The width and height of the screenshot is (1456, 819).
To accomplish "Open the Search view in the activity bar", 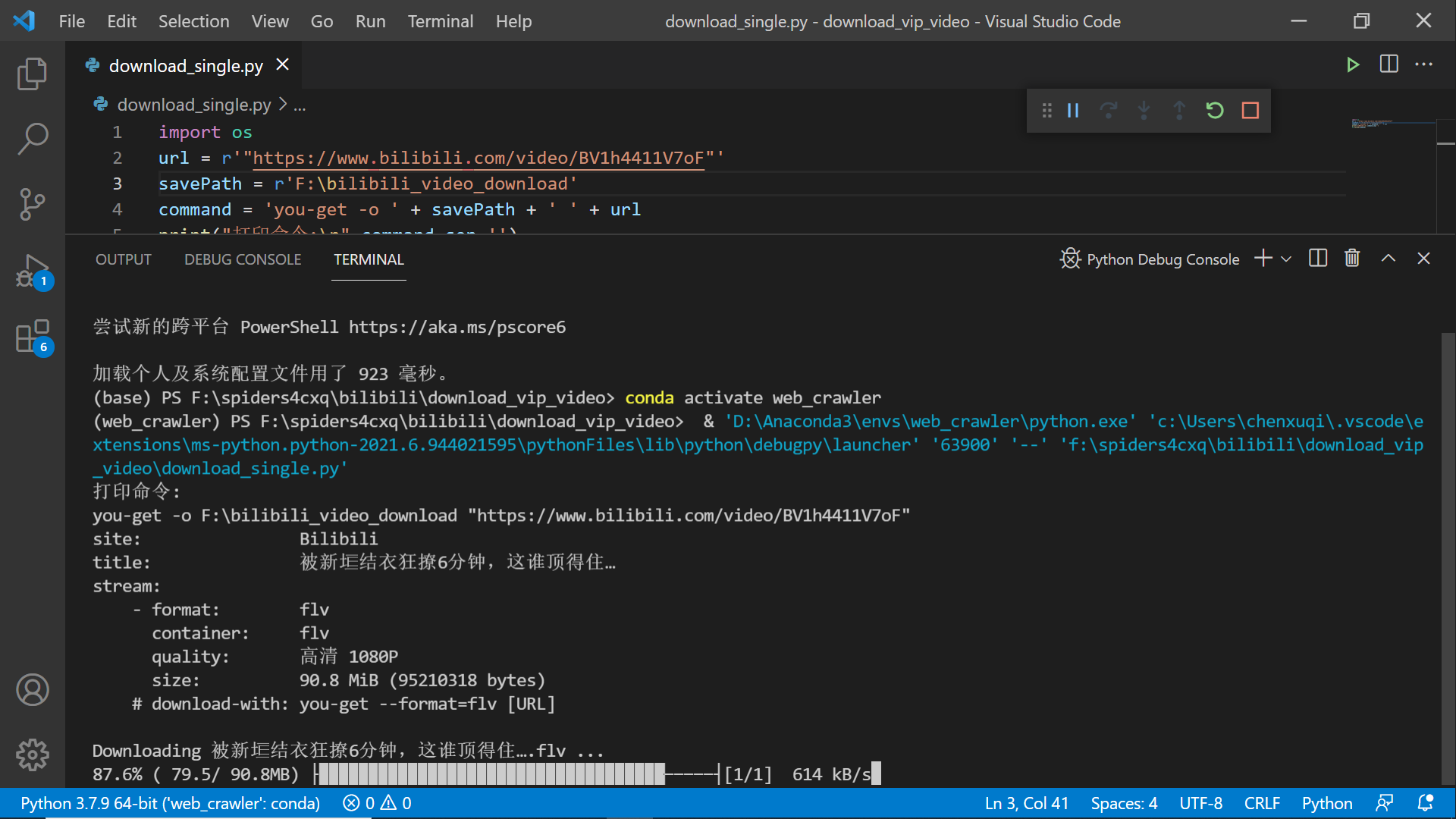I will (32, 140).
